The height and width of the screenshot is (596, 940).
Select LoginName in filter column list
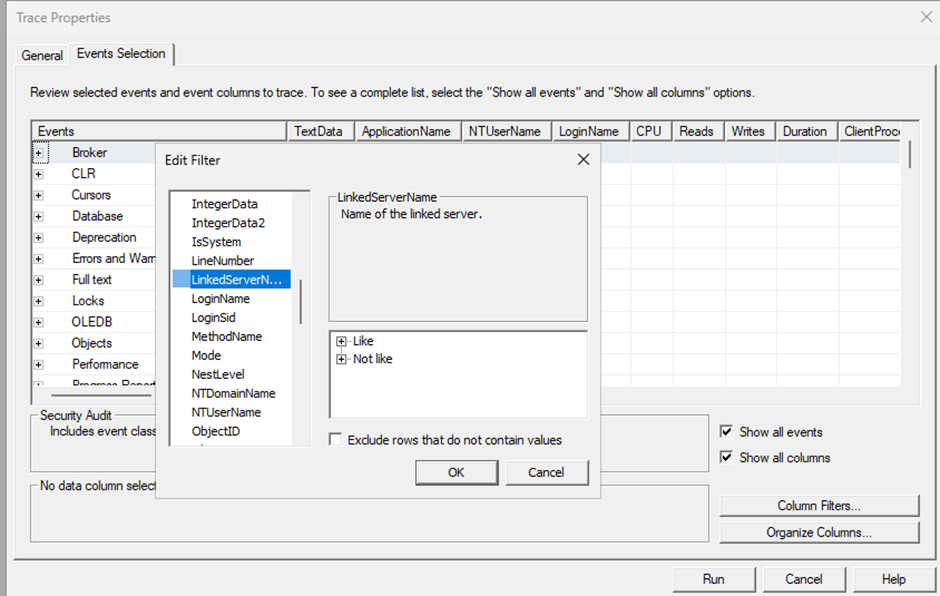click(221, 299)
